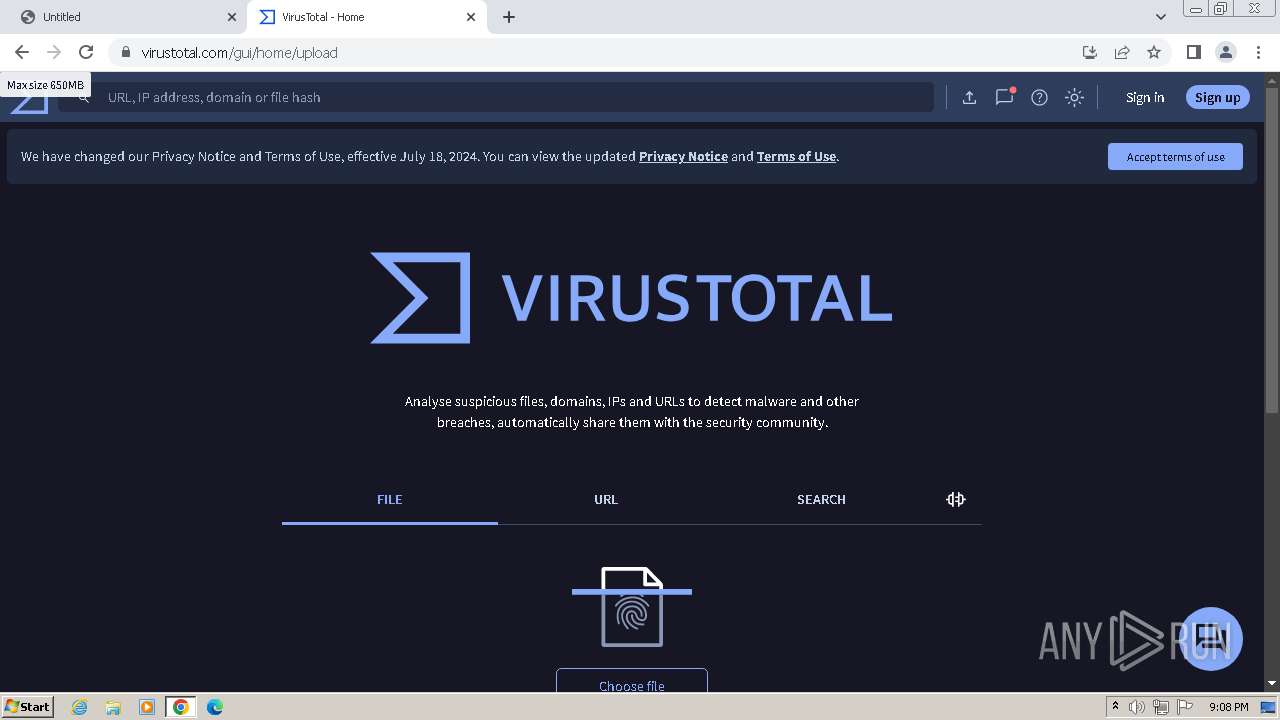Image resolution: width=1280 pixels, height=720 pixels.
Task: Click the Chrome taskbar icon
Action: (181, 707)
